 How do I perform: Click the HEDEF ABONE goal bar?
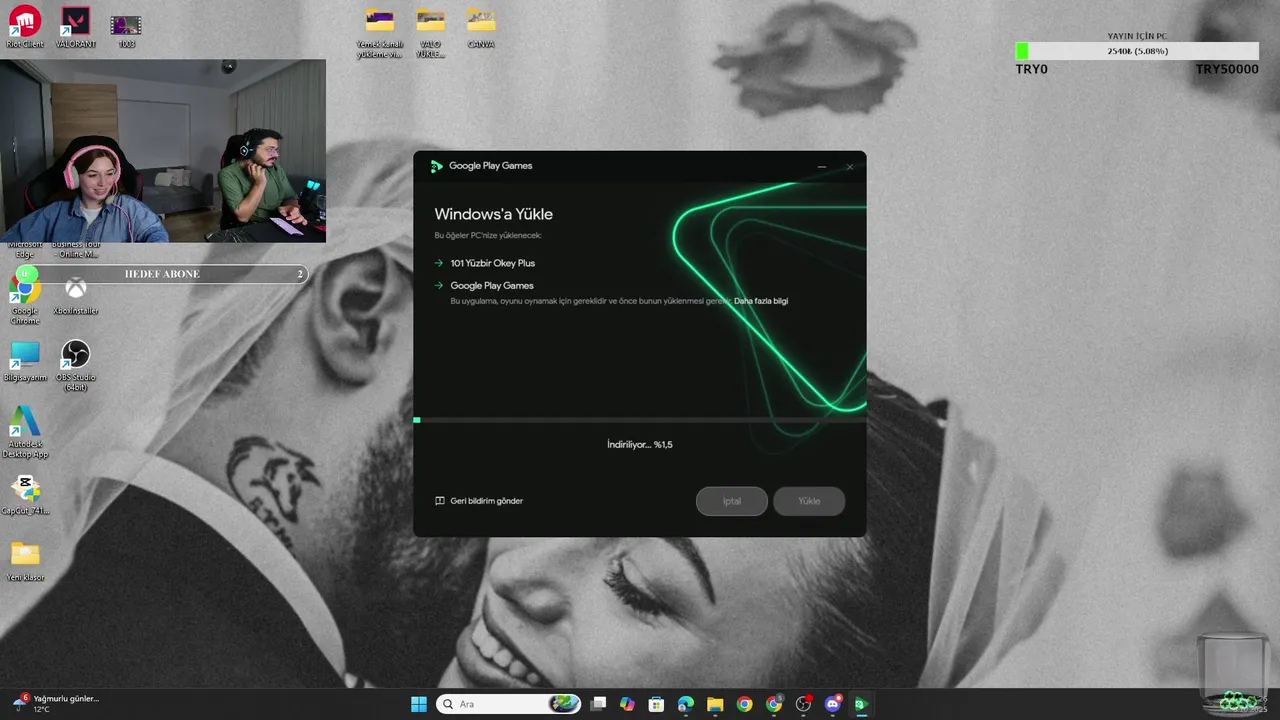point(161,274)
